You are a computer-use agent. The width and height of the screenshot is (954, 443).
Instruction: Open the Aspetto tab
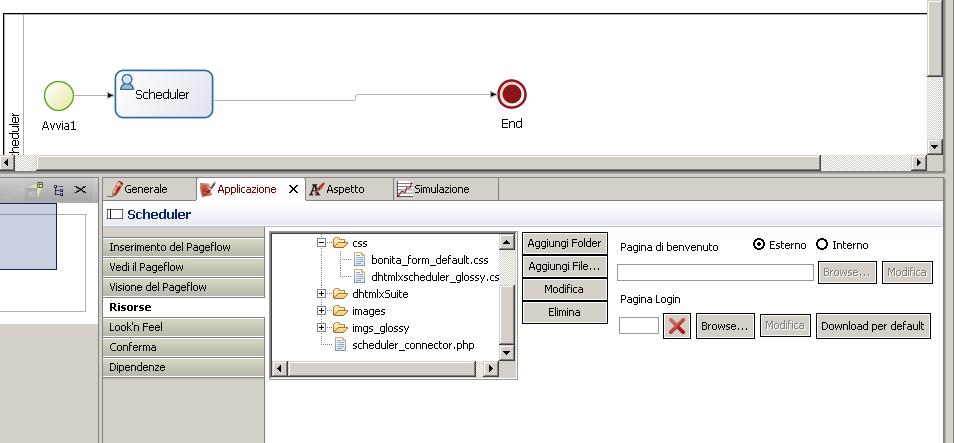[x=349, y=189]
